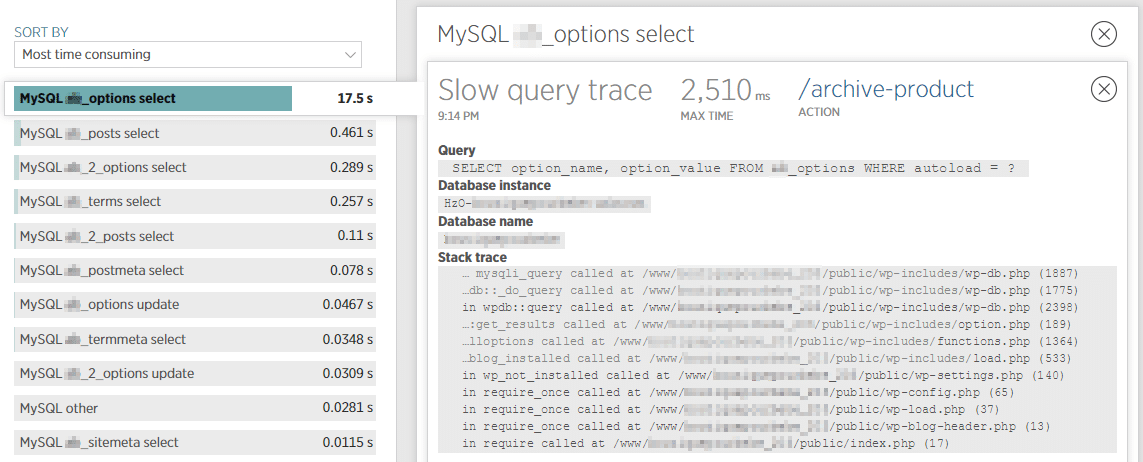Select MySQL _terms select row
This screenshot has width=1143, height=462.
coord(195,202)
